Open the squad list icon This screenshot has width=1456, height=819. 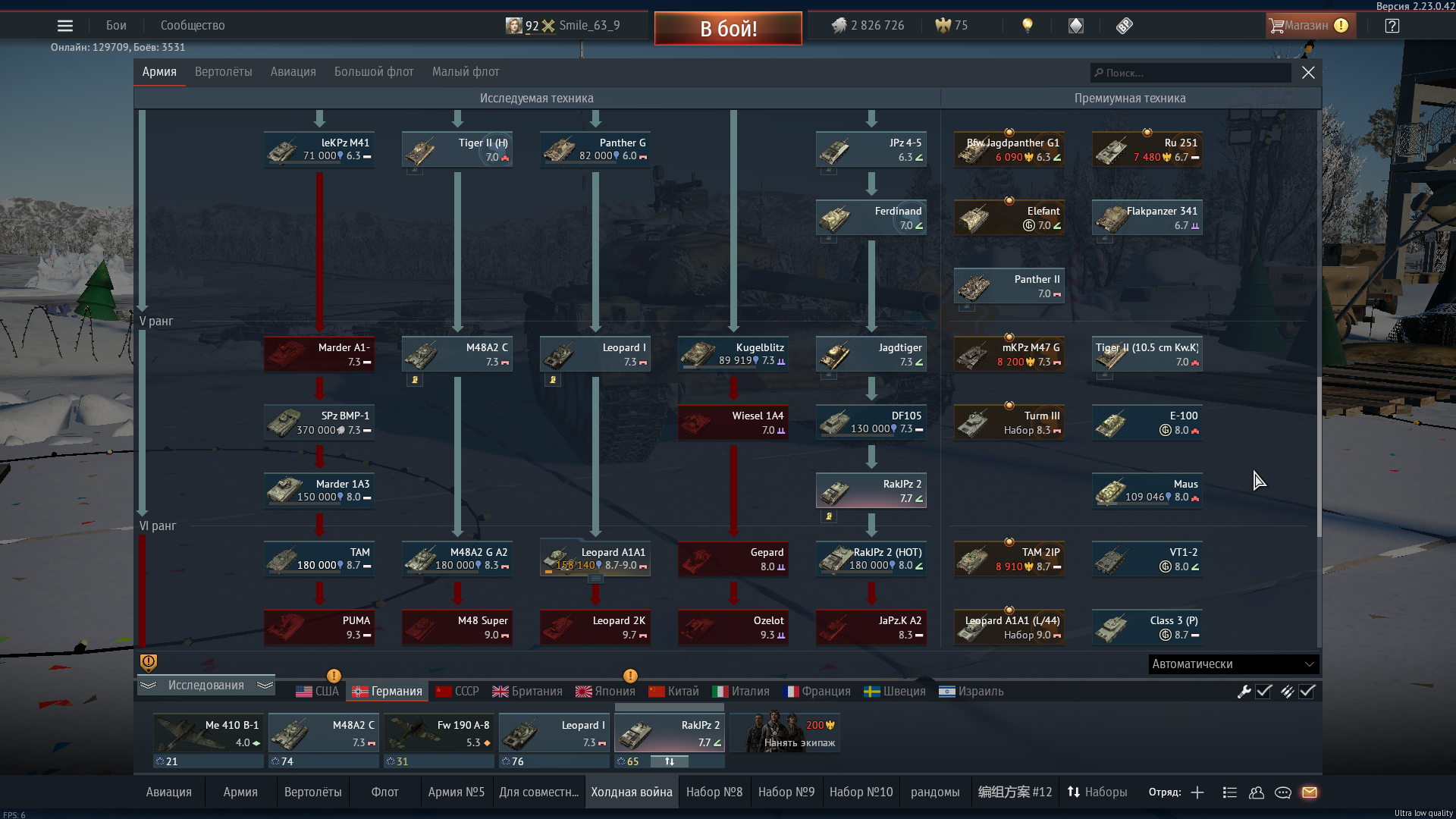pyautogui.click(x=1230, y=792)
